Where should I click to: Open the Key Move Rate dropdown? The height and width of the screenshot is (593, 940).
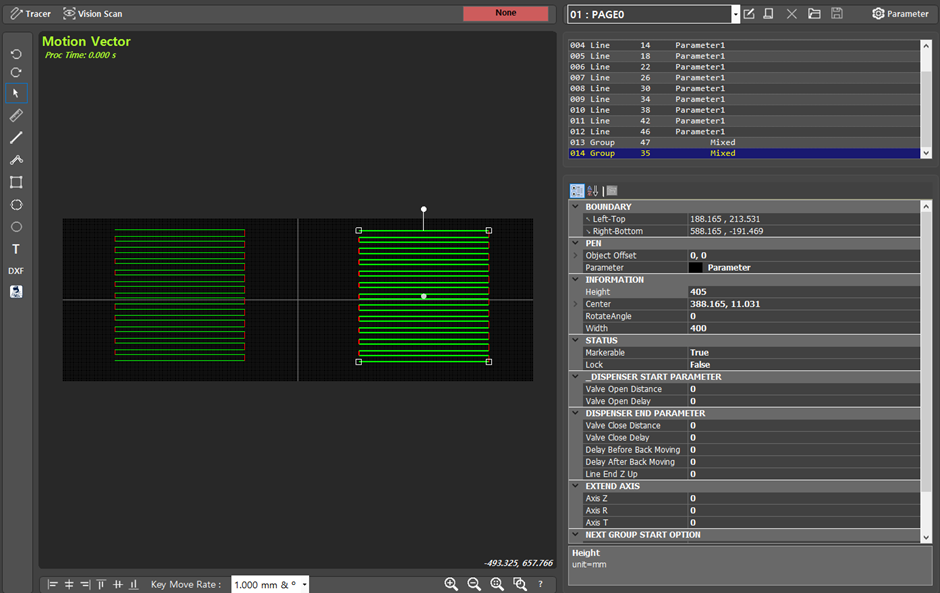pyautogui.click(x=304, y=584)
